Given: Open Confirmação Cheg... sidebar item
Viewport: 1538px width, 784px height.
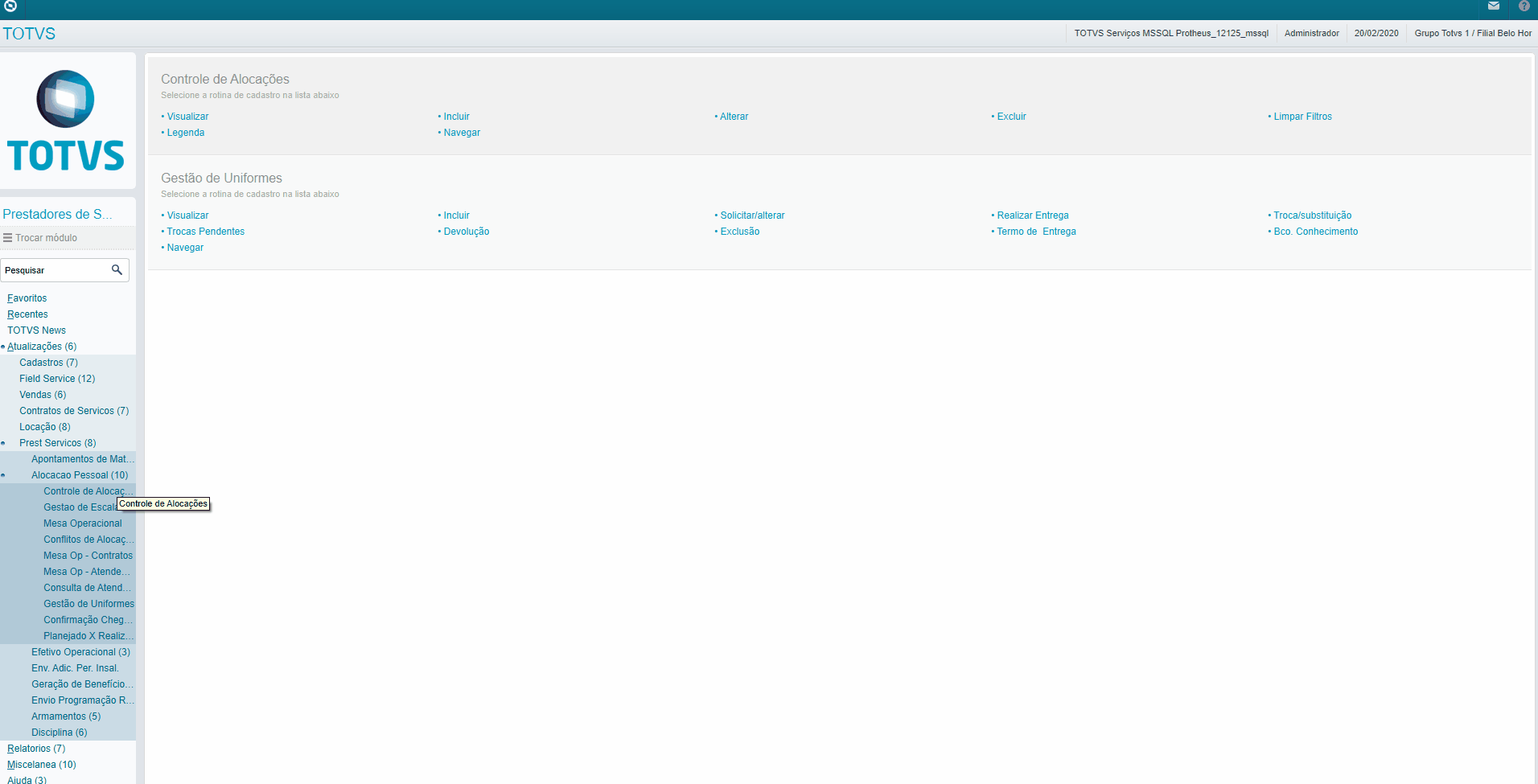Looking at the screenshot, I should (x=88, y=620).
